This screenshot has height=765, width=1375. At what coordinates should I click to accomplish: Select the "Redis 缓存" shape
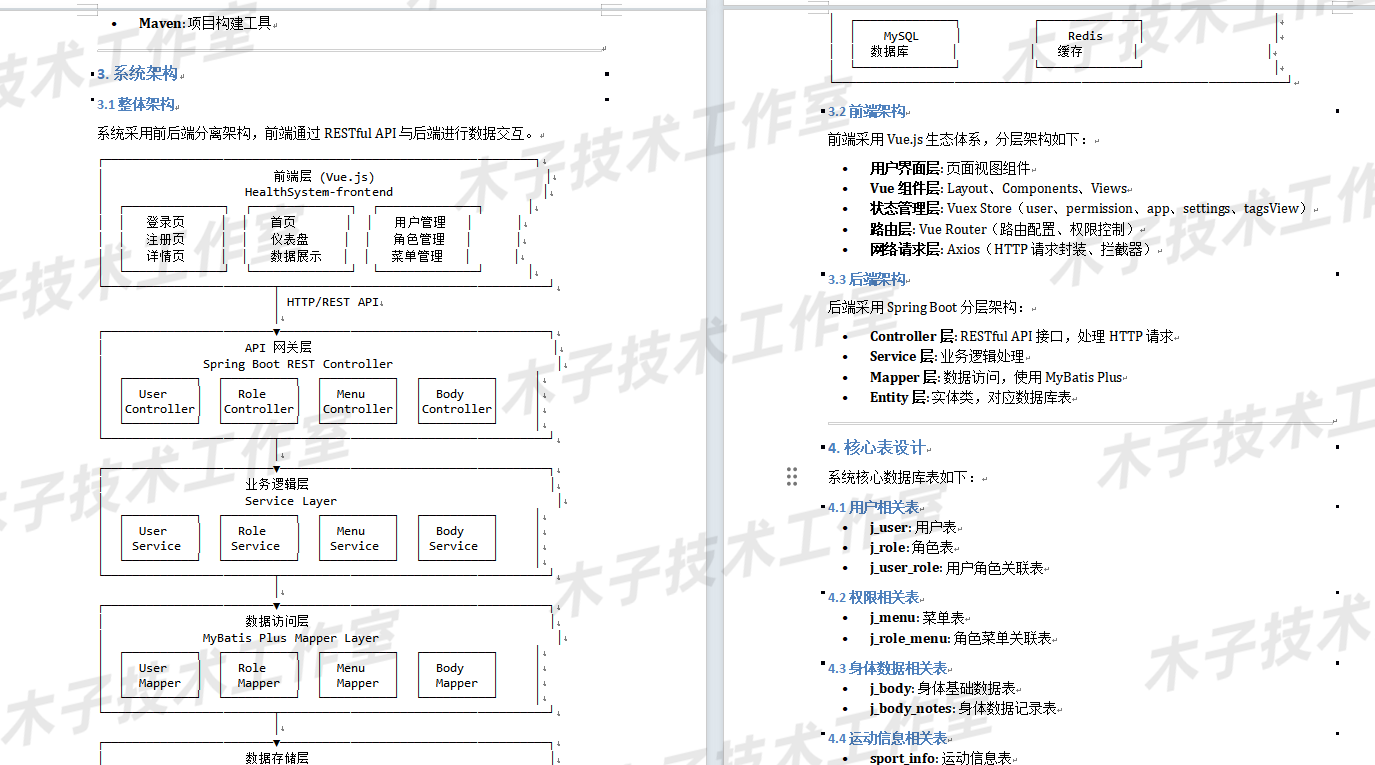coord(1087,41)
